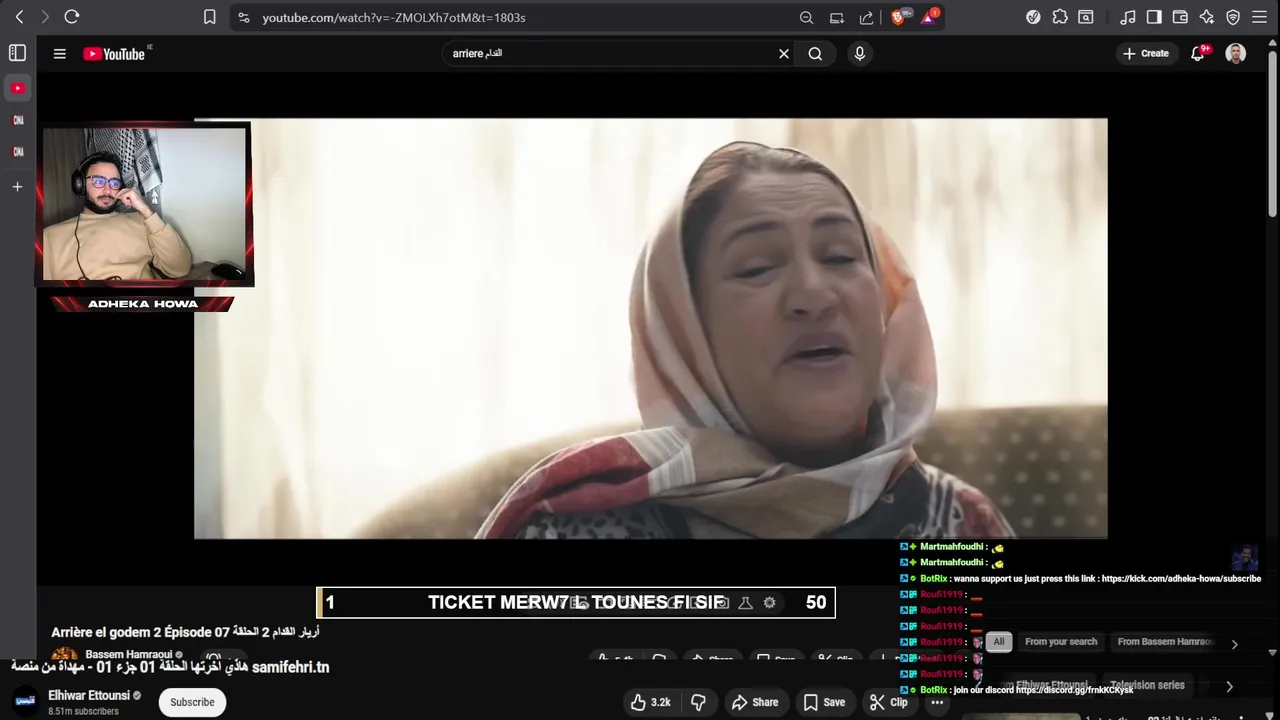
Task: Click the vertical tabs panel icon in left sidebar
Action: click(x=17, y=53)
